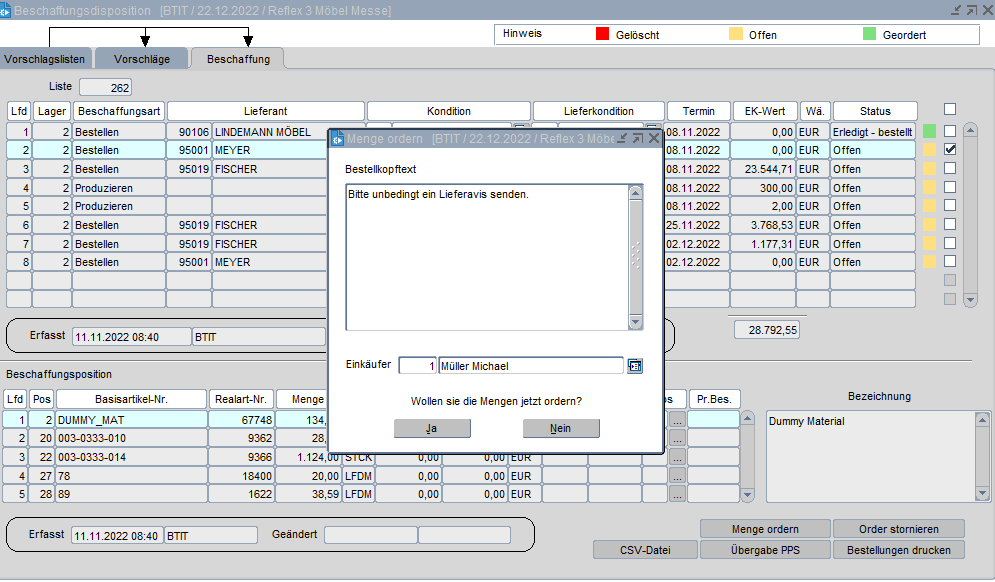Click ellipsis button in DUMMY_MAT position row
This screenshot has width=995, height=582.
[x=679, y=420]
